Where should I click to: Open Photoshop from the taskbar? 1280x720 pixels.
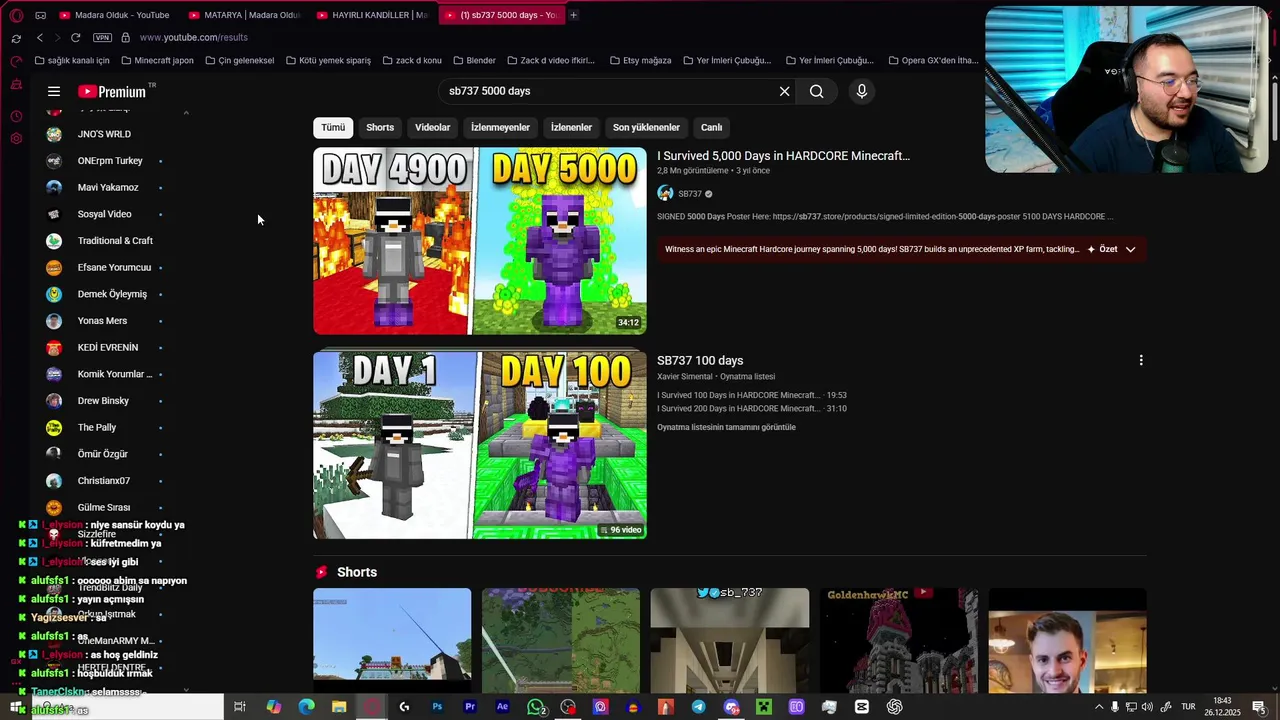(x=437, y=707)
